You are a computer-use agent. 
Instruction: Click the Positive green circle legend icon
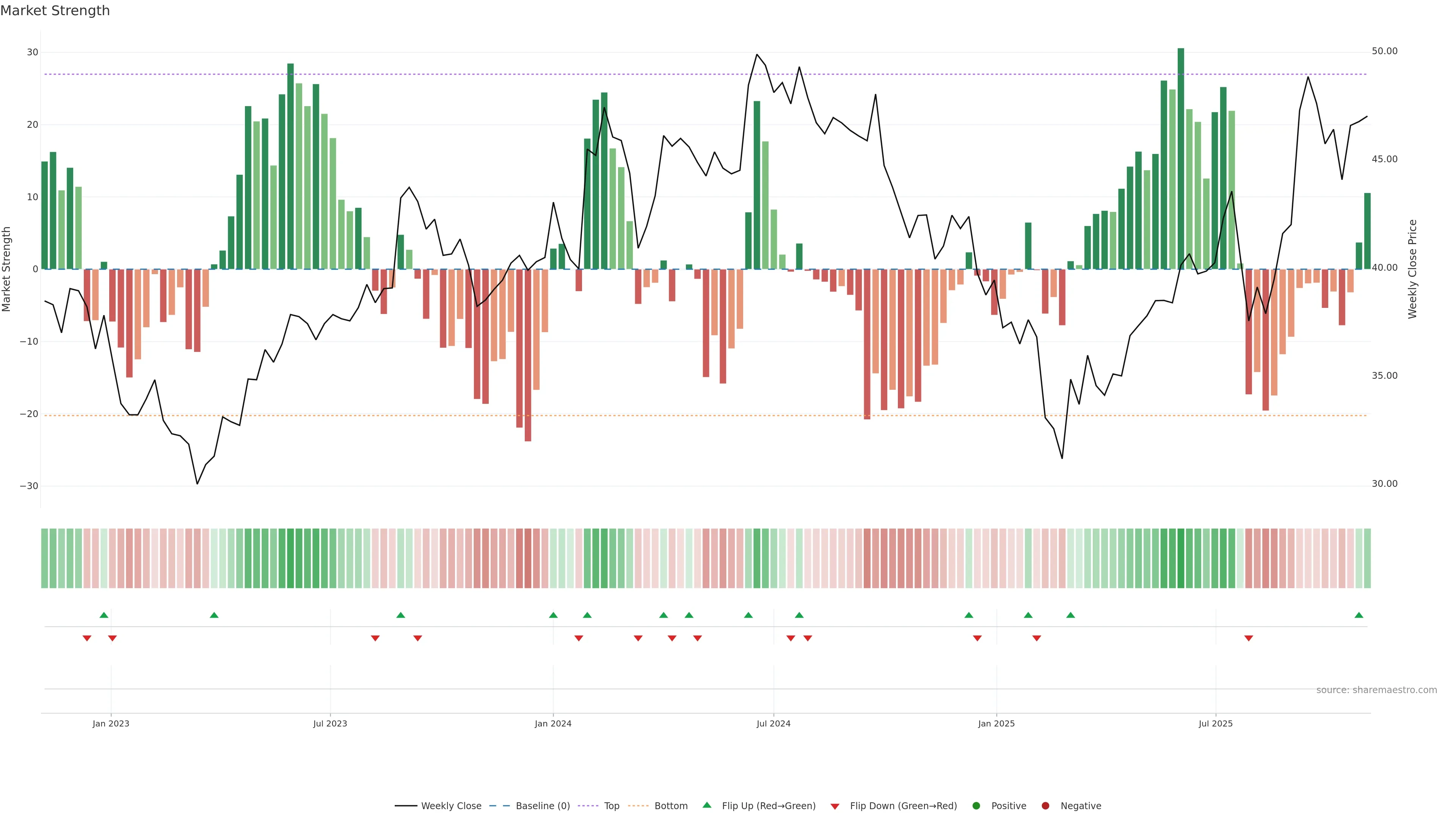click(976, 806)
